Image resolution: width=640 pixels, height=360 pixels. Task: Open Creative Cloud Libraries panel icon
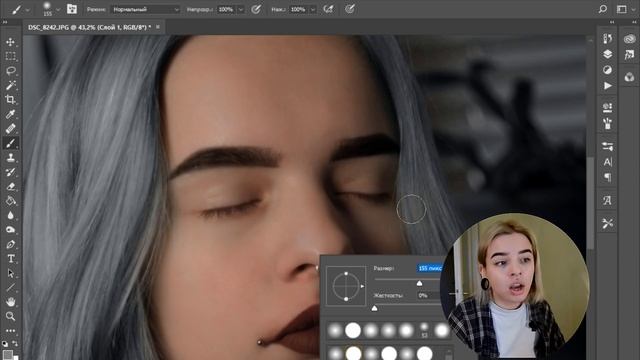pyautogui.click(x=629, y=39)
